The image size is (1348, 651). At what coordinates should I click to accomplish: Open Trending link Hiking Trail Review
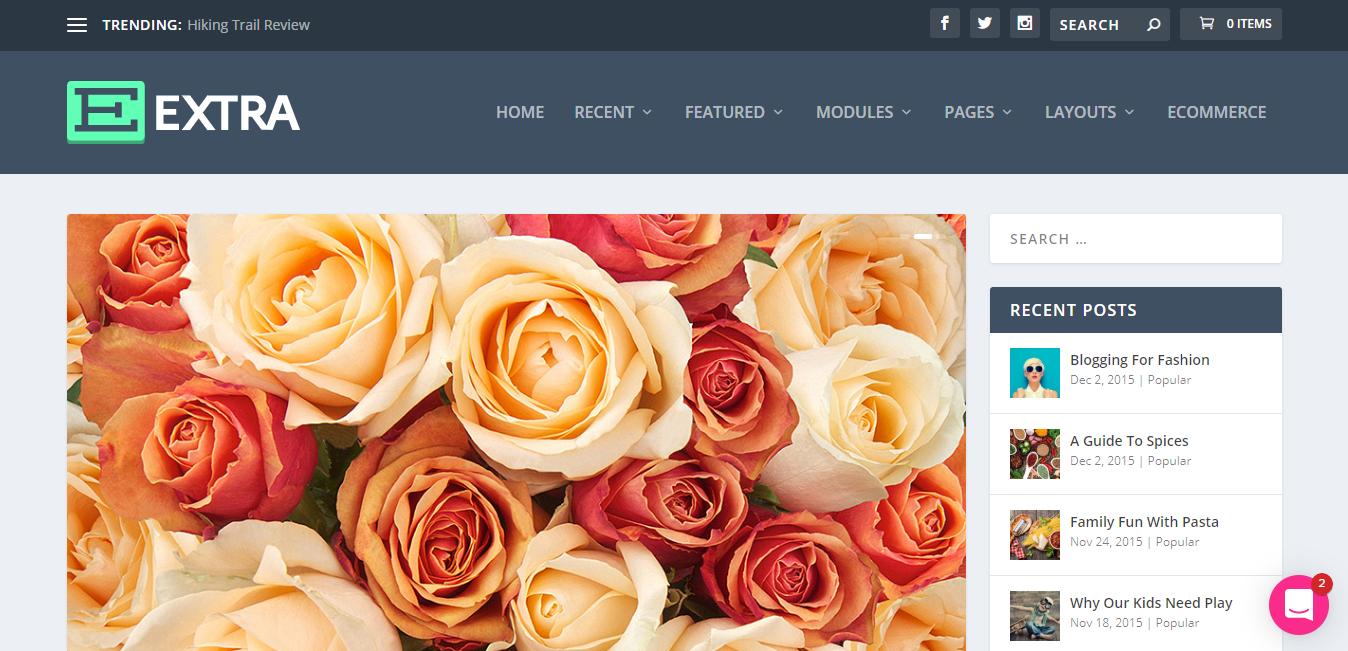coord(248,25)
